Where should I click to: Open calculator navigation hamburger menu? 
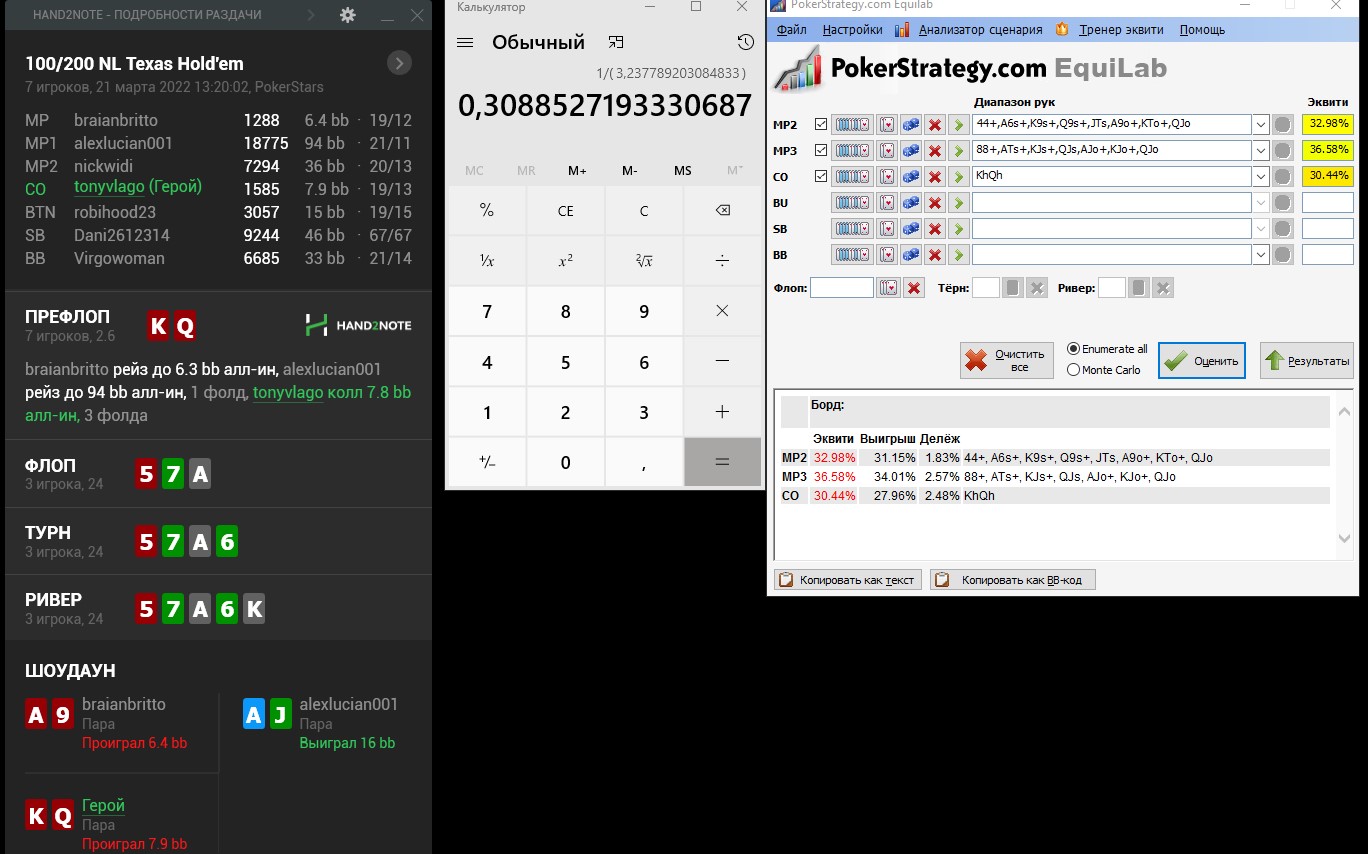pyautogui.click(x=464, y=43)
